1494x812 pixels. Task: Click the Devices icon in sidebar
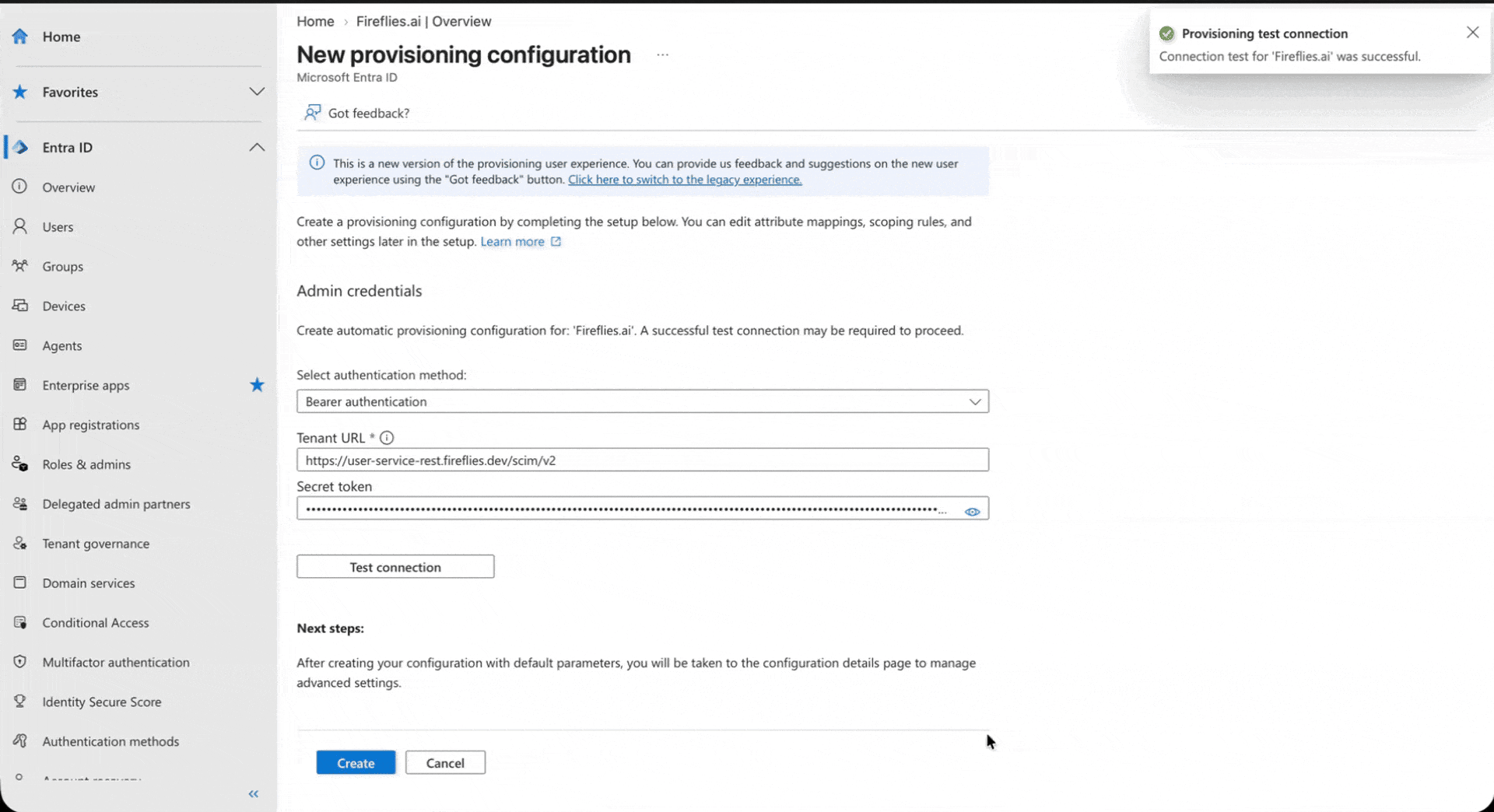click(20, 306)
